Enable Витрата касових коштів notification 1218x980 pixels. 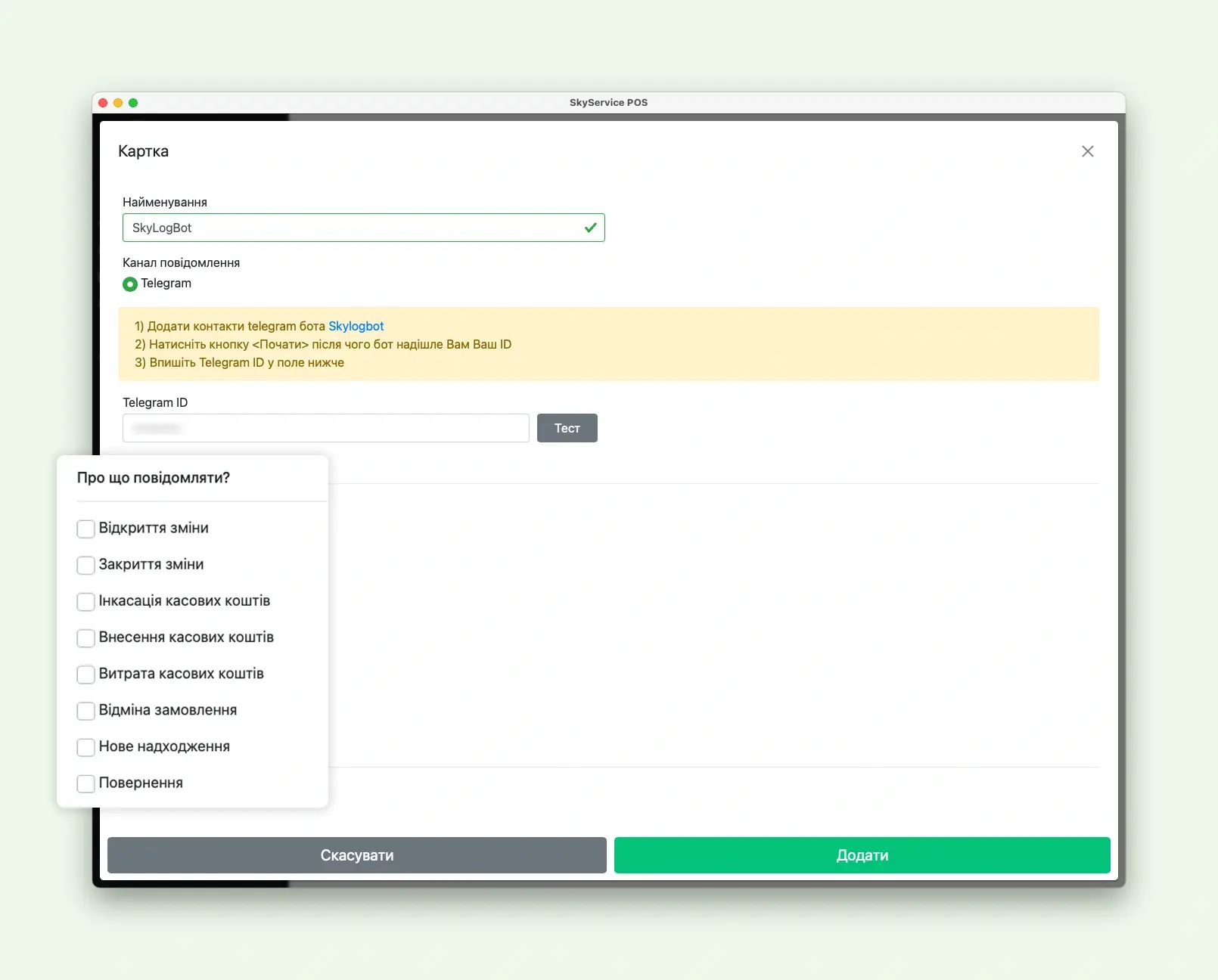[86, 674]
